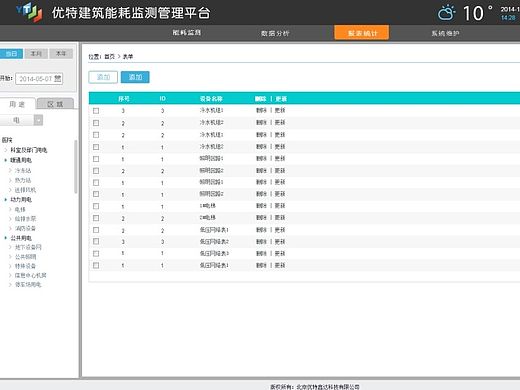Click the cloudy weather icon
520x390 pixels.
coord(446,13)
